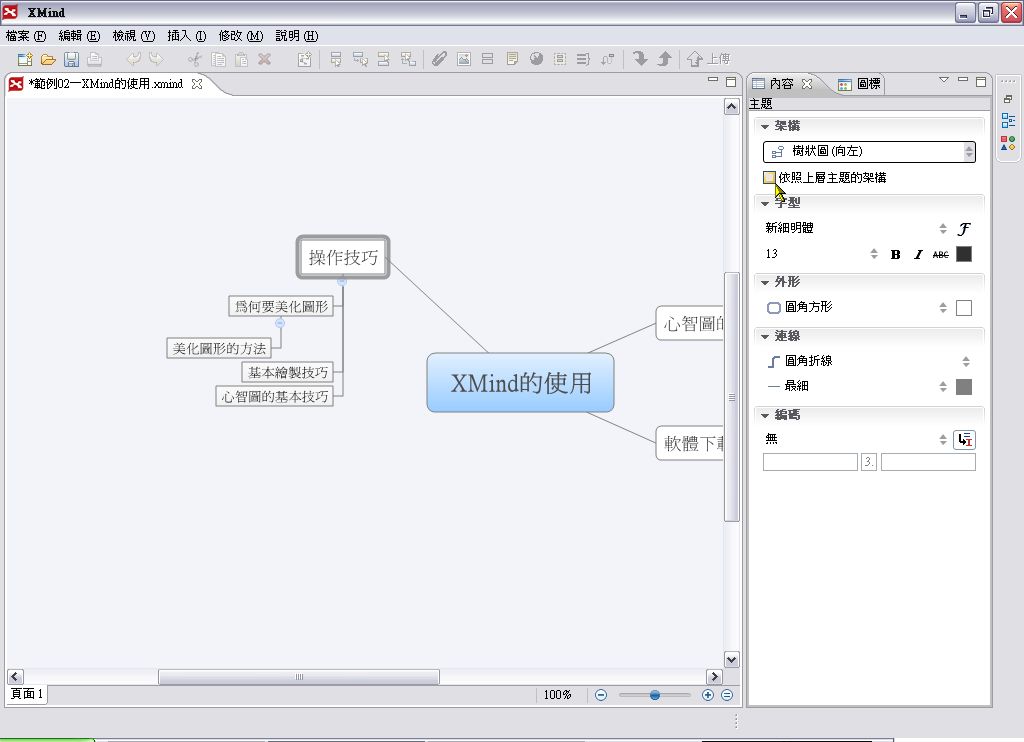Toggle the 依照上層主題的架構 checkbox
Screen dimensions: 1024x742
769,177
